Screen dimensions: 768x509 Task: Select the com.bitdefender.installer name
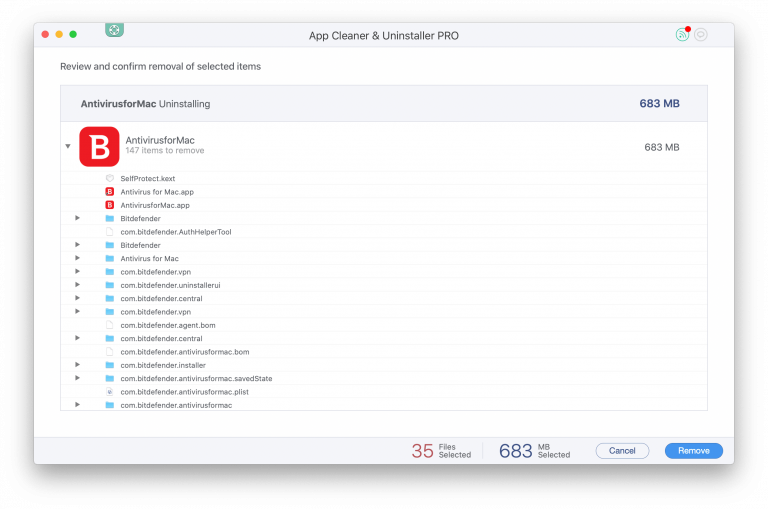tap(163, 365)
